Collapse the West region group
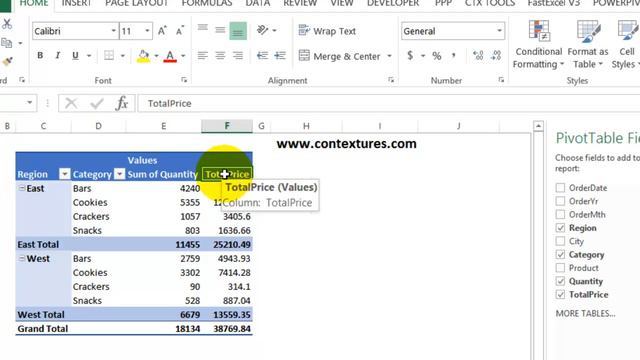The height and width of the screenshot is (360, 640). tap(22, 258)
